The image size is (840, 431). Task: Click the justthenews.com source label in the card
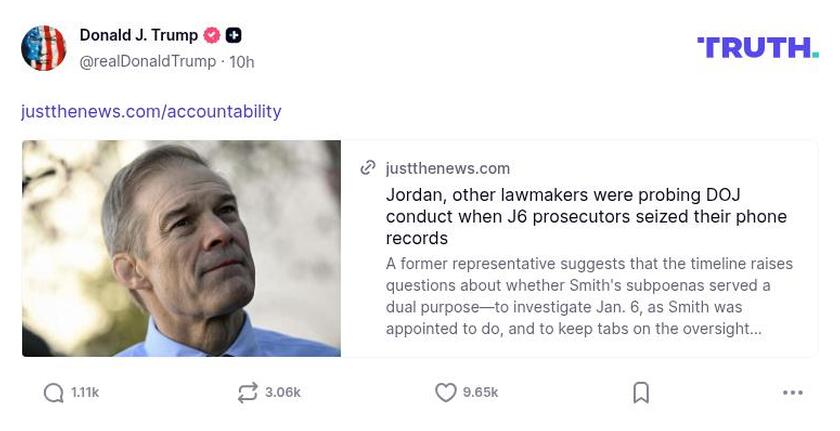coord(447,168)
